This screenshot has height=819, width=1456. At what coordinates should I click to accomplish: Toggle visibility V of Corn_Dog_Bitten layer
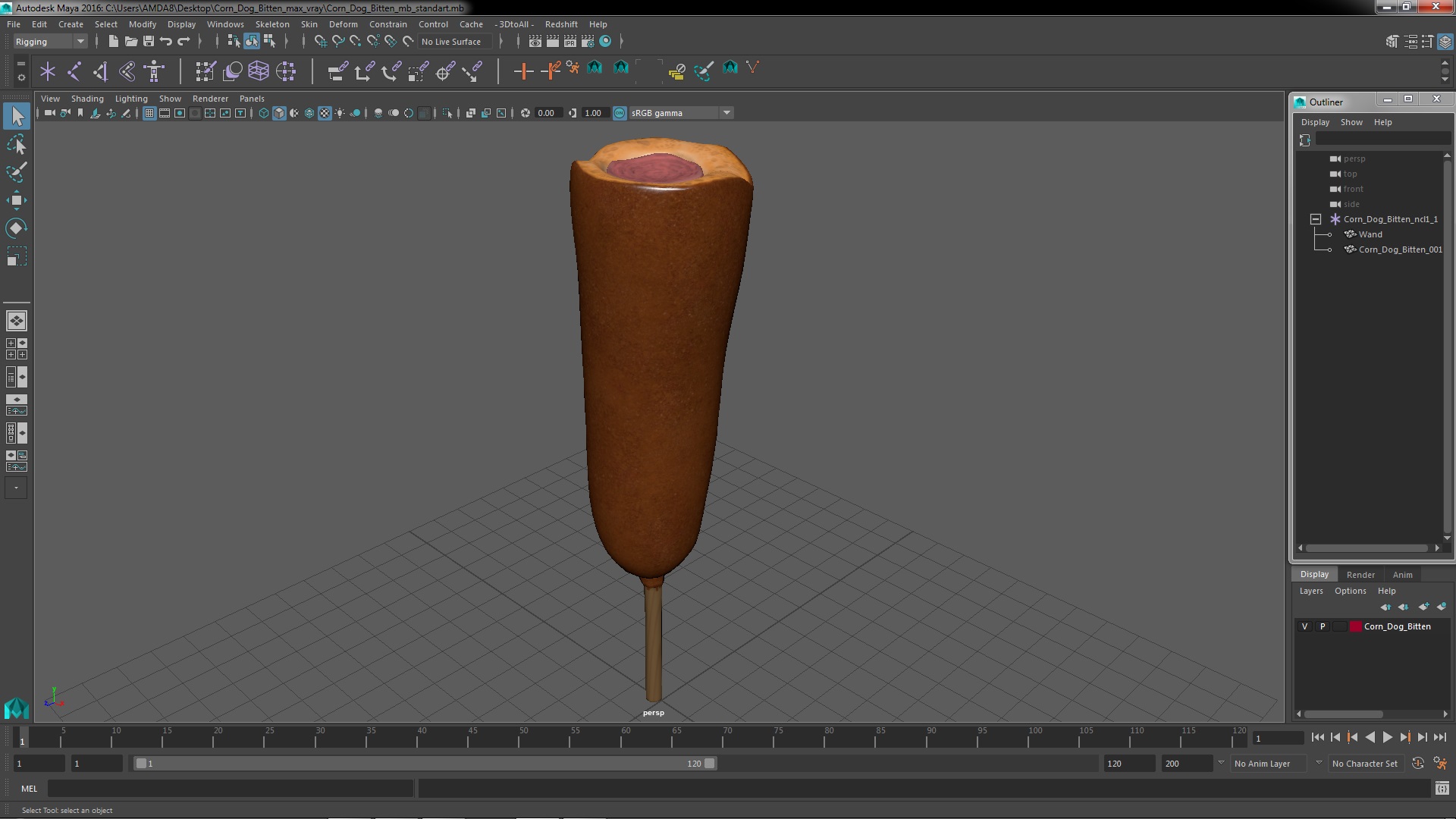coord(1304,626)
